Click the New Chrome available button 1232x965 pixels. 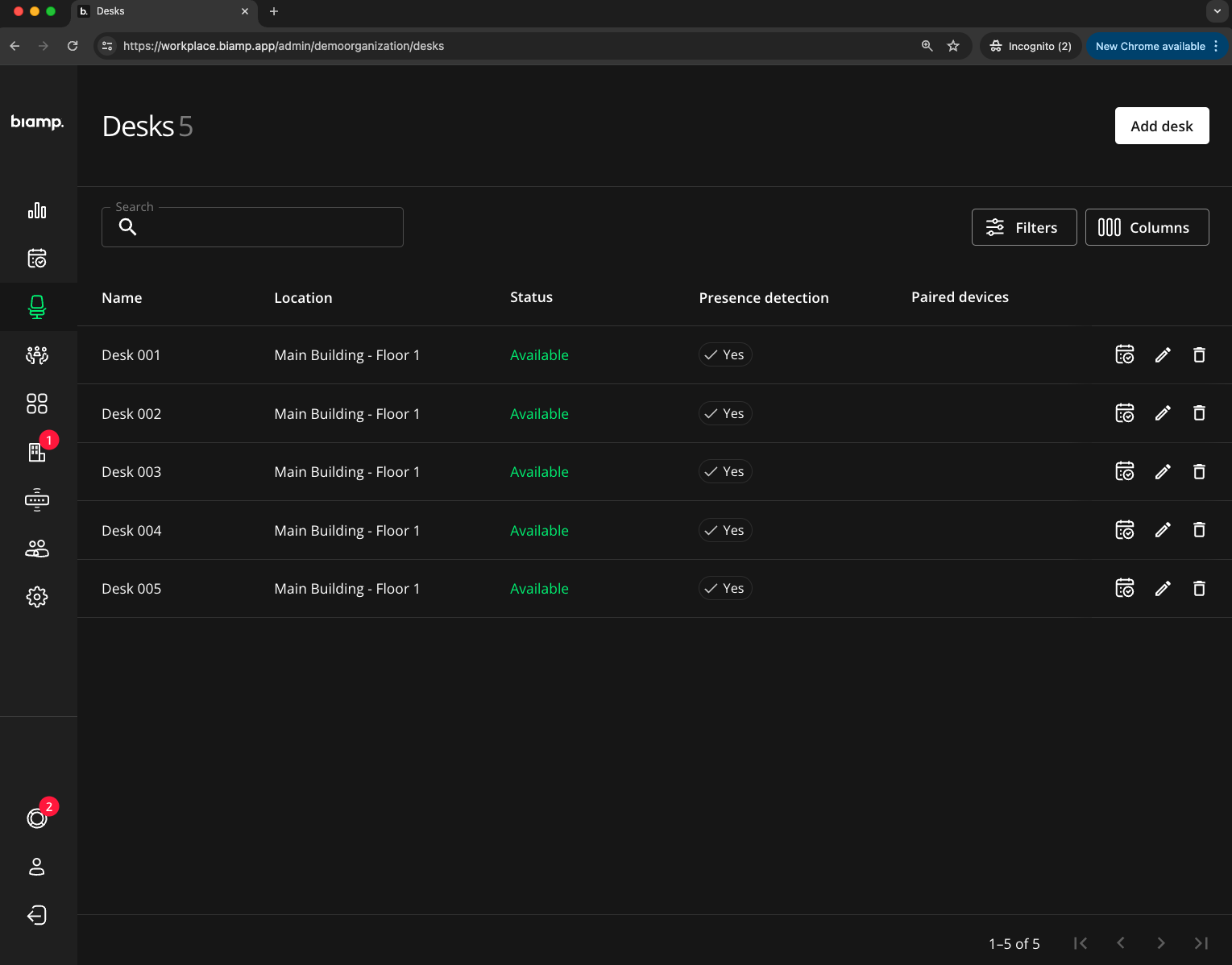(1157, 46)
